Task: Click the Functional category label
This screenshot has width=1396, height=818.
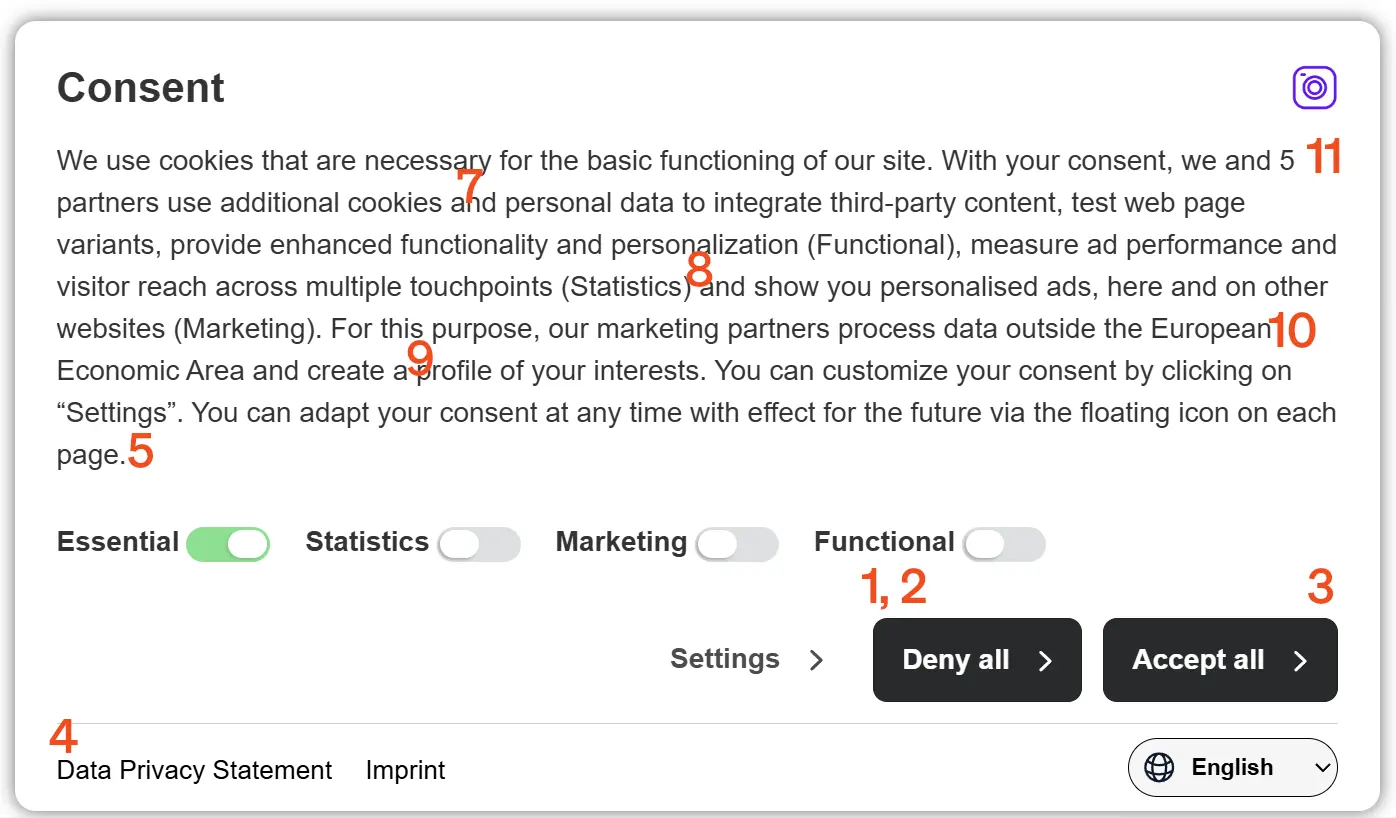Action: (884, 542)
